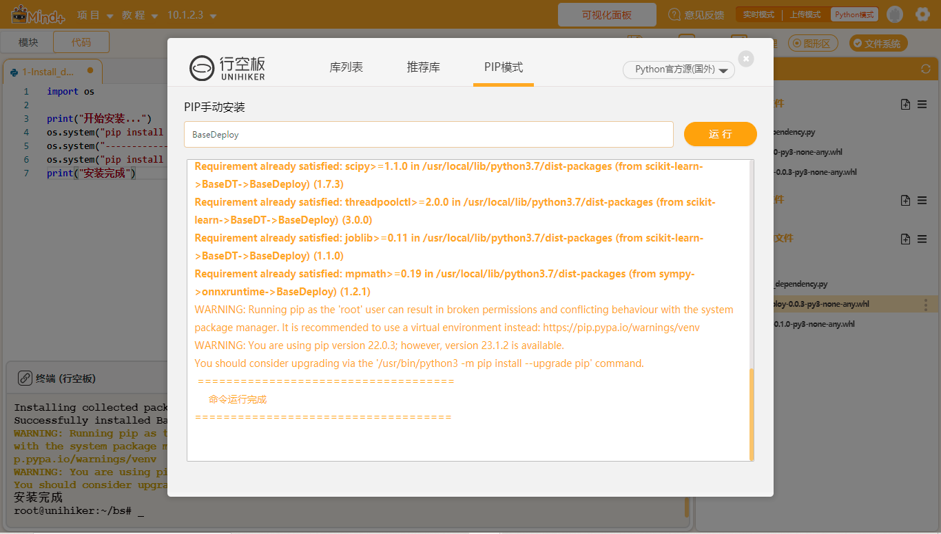Image resolution: width=941 pixels, height=534 pixels.
Task: Switch to the 推荐库 tab
Action: pyautogui.click(x=424, y=67)
